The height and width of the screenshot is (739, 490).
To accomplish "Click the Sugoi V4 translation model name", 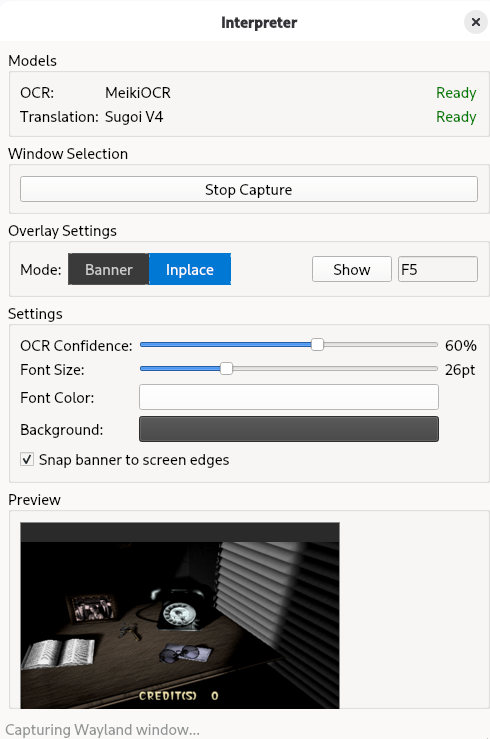I will tap(134, 117).
